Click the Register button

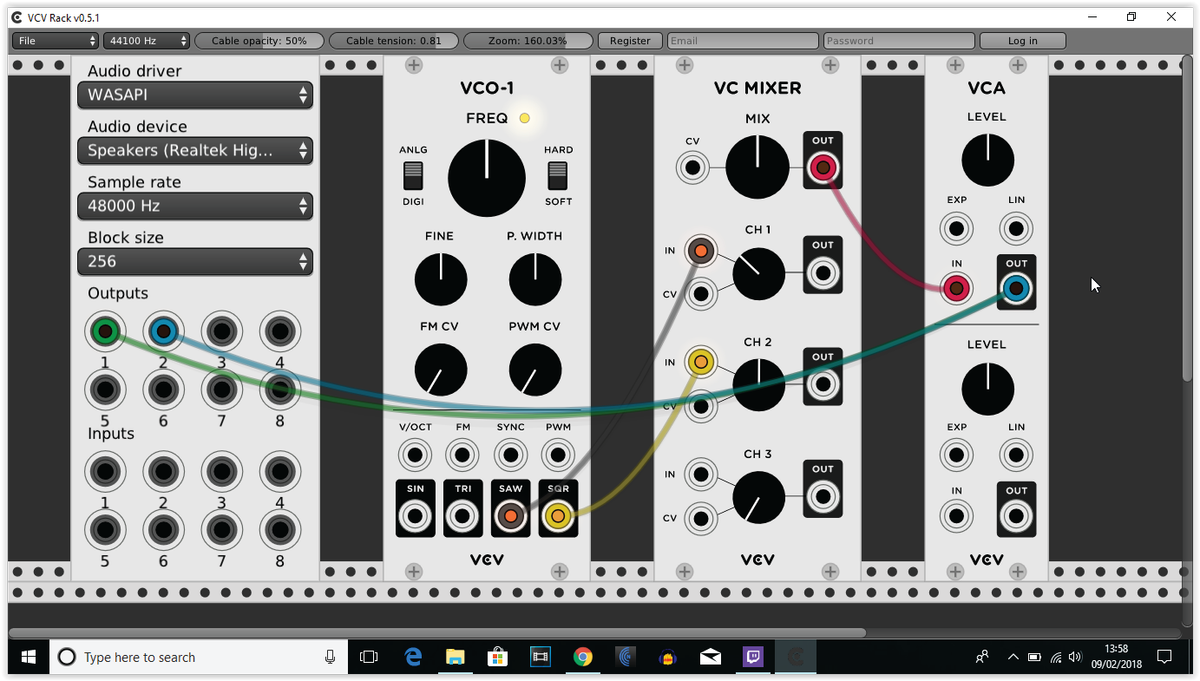pyautogui.click(x=629, y=40)
